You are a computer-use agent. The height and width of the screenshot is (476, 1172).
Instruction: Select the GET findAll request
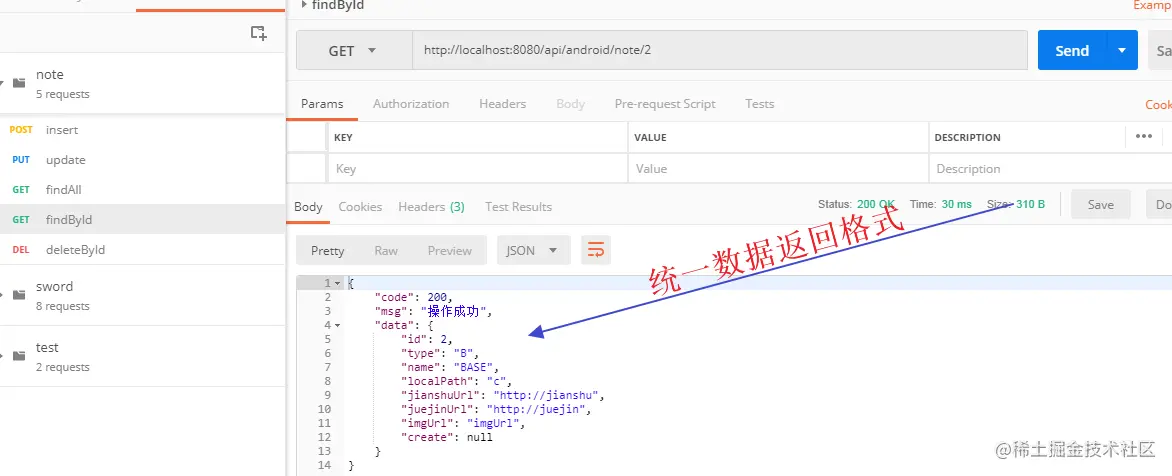143,190
